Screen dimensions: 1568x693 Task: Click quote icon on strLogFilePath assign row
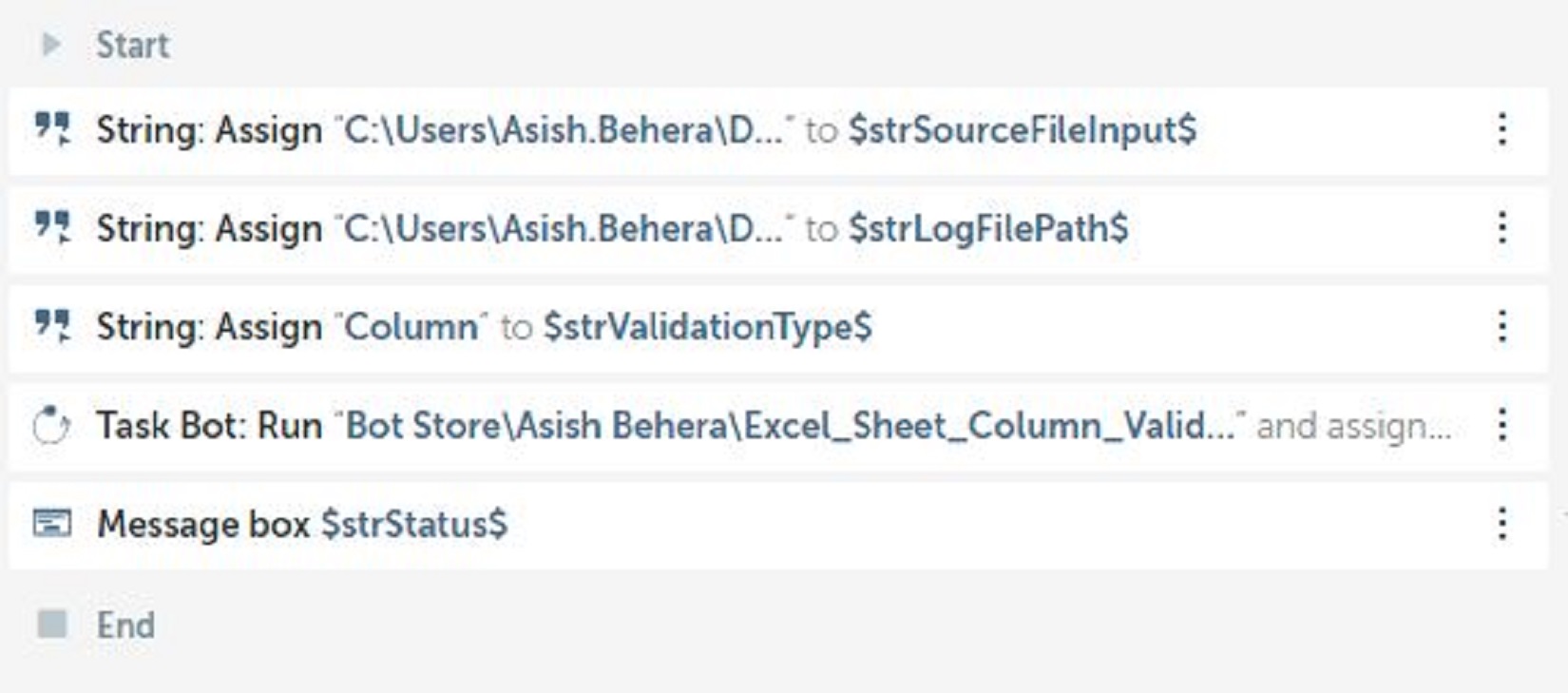(52, 227)
